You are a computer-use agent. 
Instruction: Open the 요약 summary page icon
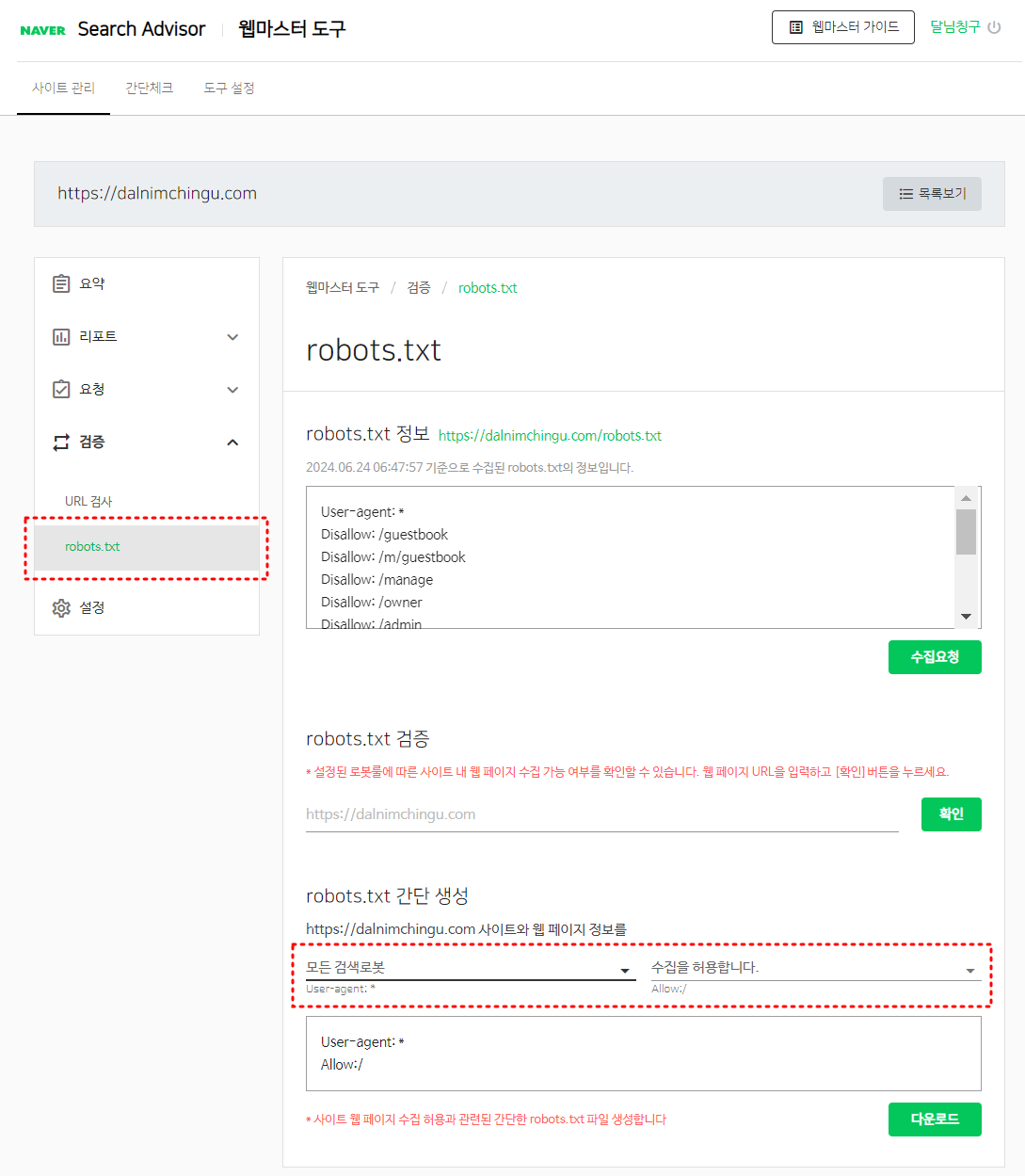[61, 282]
